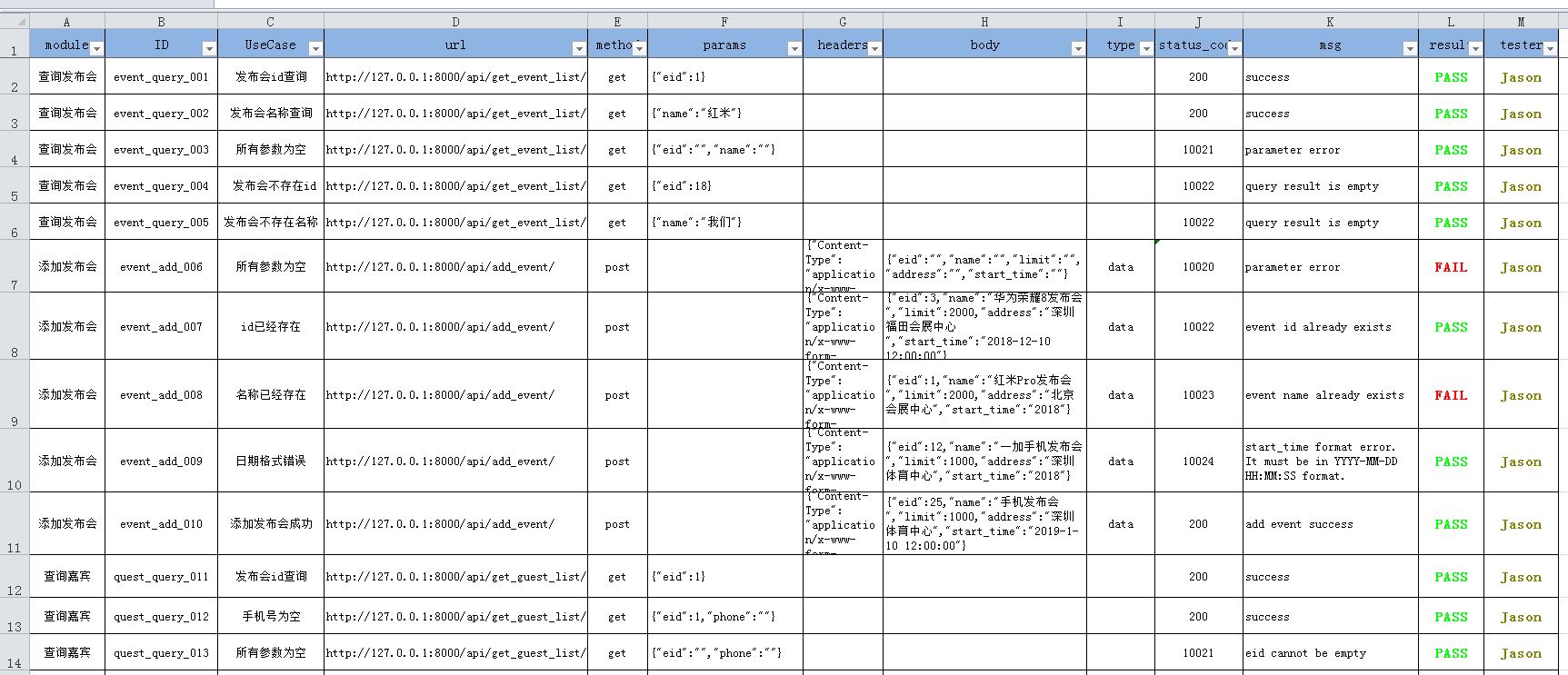The image size is (1568, 675).
Task: Open the body column filter dropdown
Action: (1078, 48)
